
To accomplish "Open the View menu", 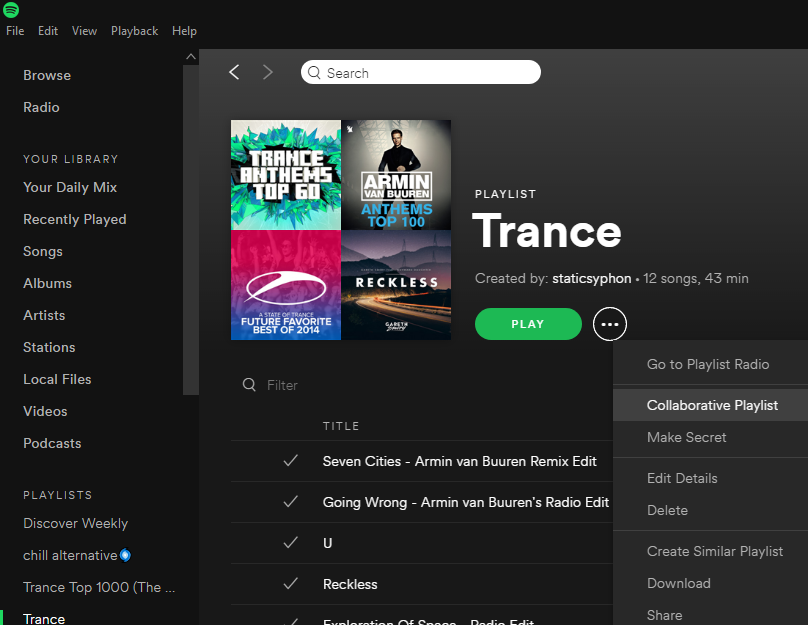I will coord(84,31).
